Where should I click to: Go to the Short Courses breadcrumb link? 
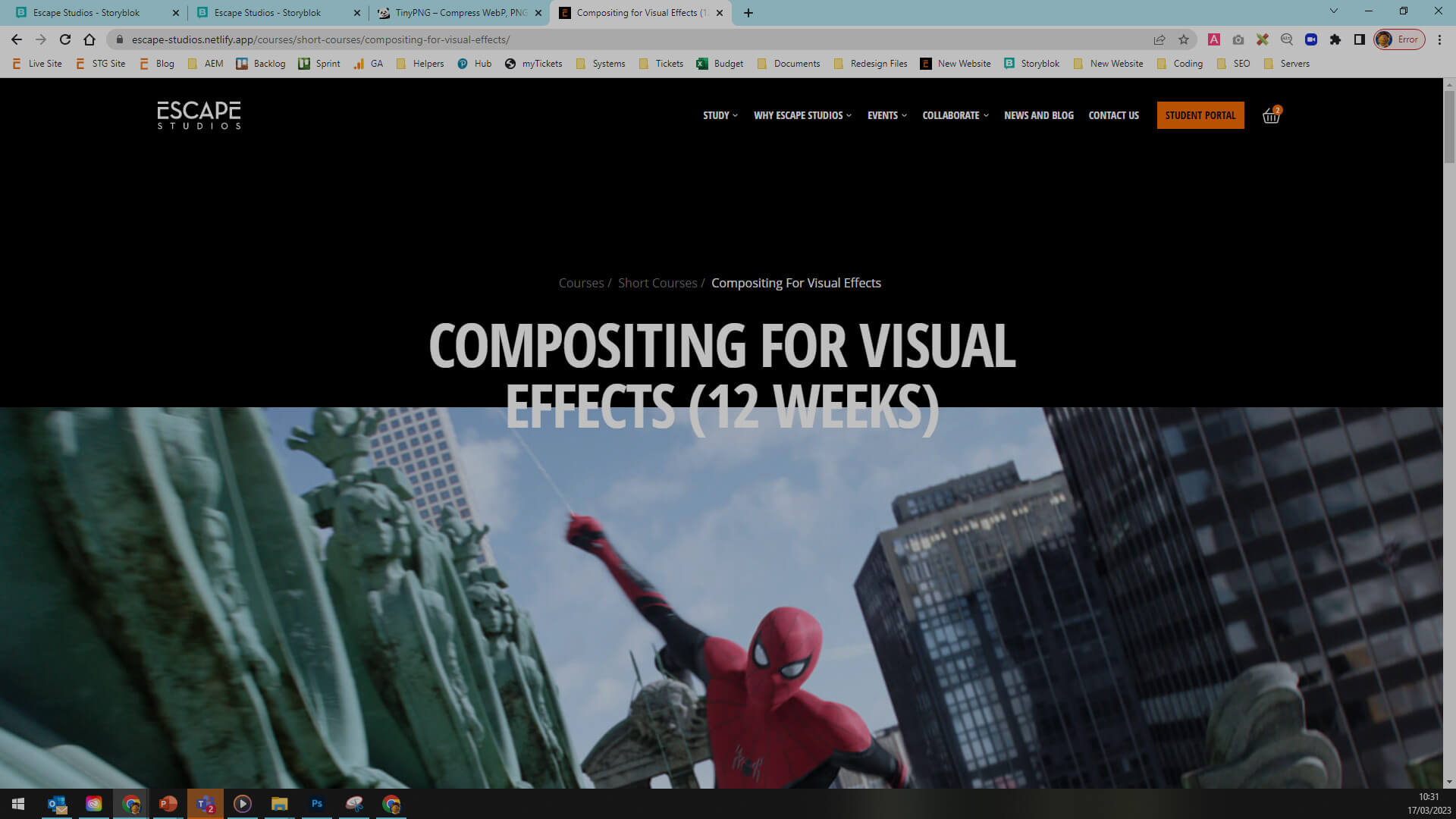coord(657,283)
